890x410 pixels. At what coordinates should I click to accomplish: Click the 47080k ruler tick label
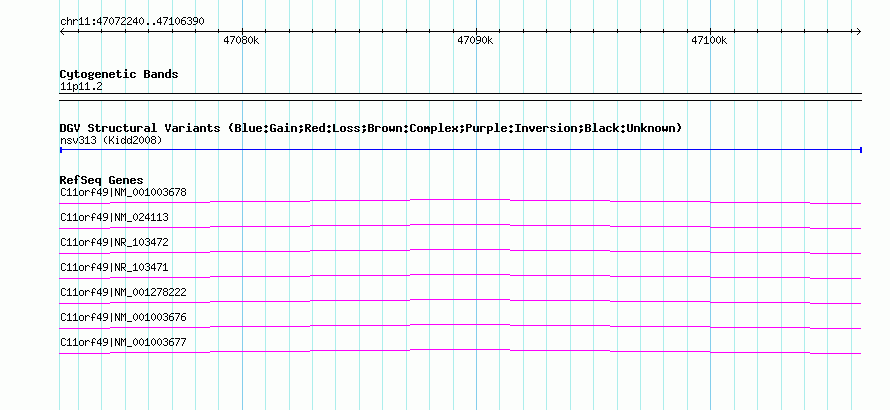241,40
